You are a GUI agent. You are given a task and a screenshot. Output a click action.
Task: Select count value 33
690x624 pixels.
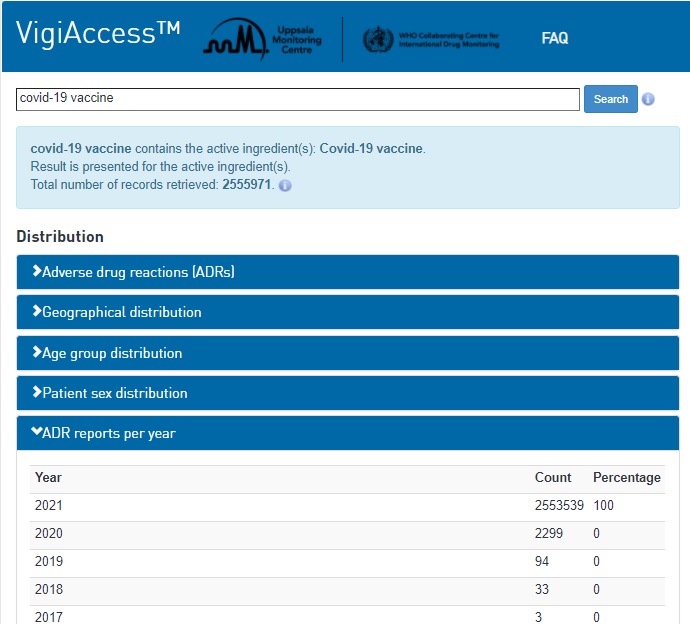[x=542, y=589]
